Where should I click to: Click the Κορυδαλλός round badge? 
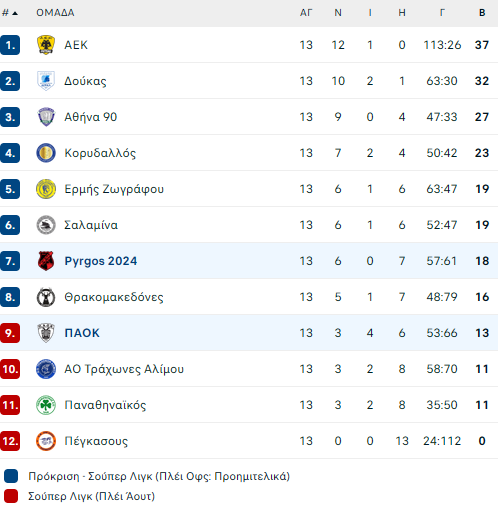pos(46,153)
